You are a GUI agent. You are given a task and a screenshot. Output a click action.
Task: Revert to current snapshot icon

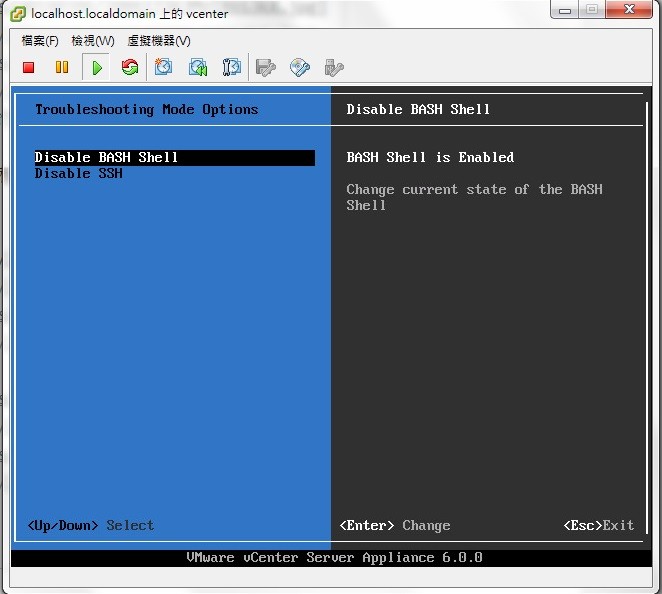[x=198, y=67]
